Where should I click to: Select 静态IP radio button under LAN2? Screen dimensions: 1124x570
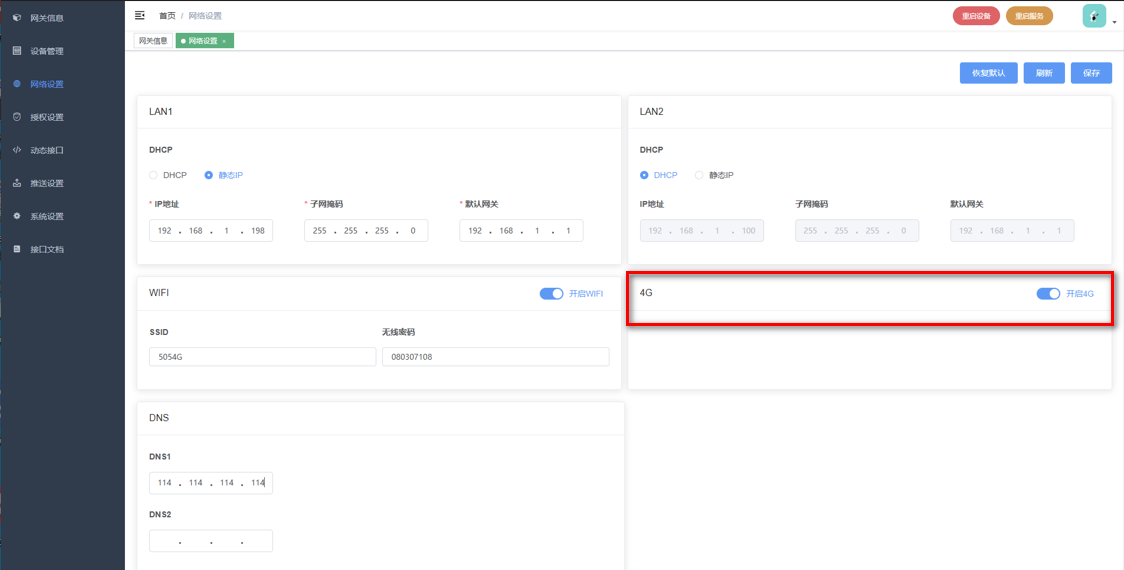[699, 175]
